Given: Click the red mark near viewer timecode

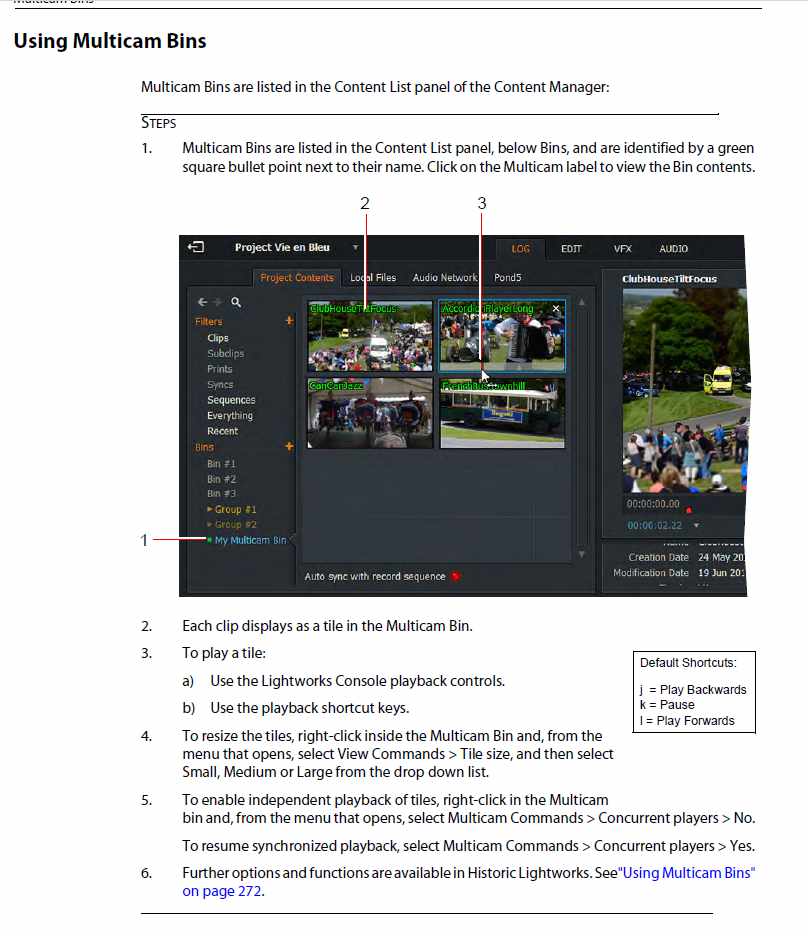Looking at the screenshot, I should coord(689,509).
